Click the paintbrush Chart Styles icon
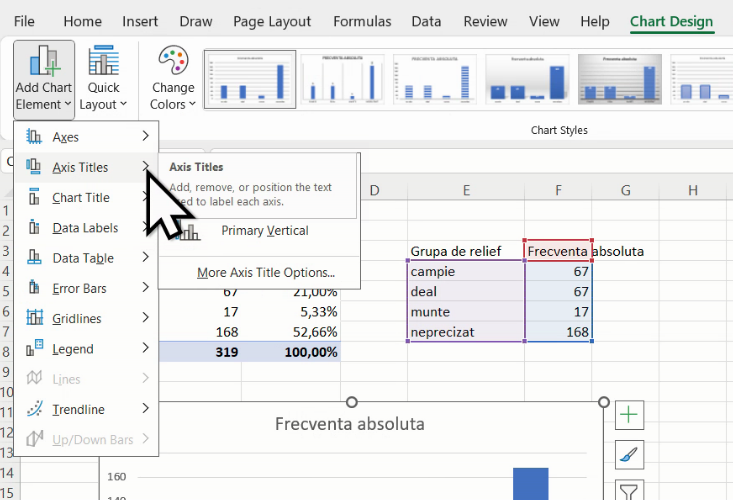733x500 pixels. point(629,454)
